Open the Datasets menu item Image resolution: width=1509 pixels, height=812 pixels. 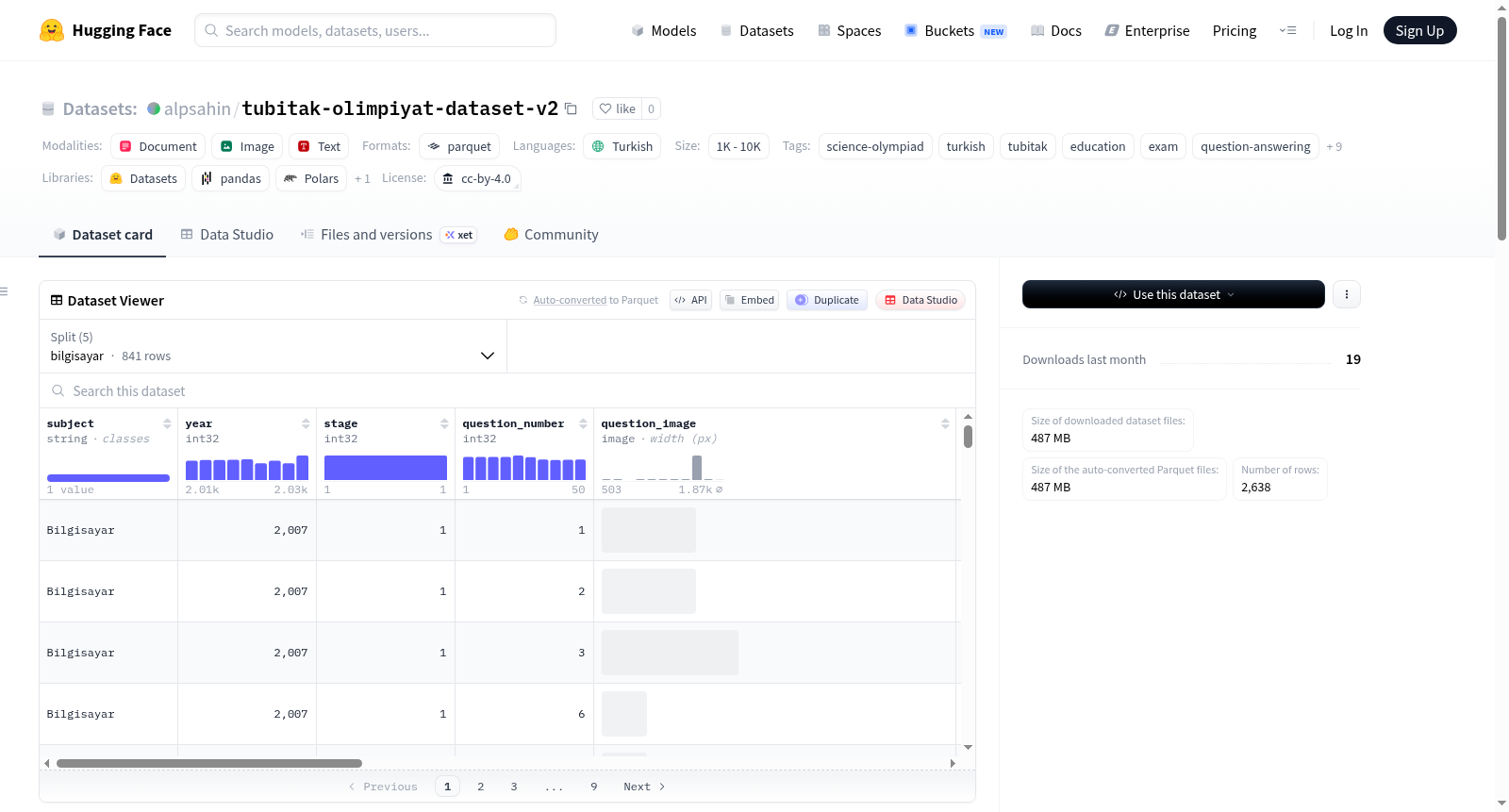pyautogui.click(x=756, y=30)
